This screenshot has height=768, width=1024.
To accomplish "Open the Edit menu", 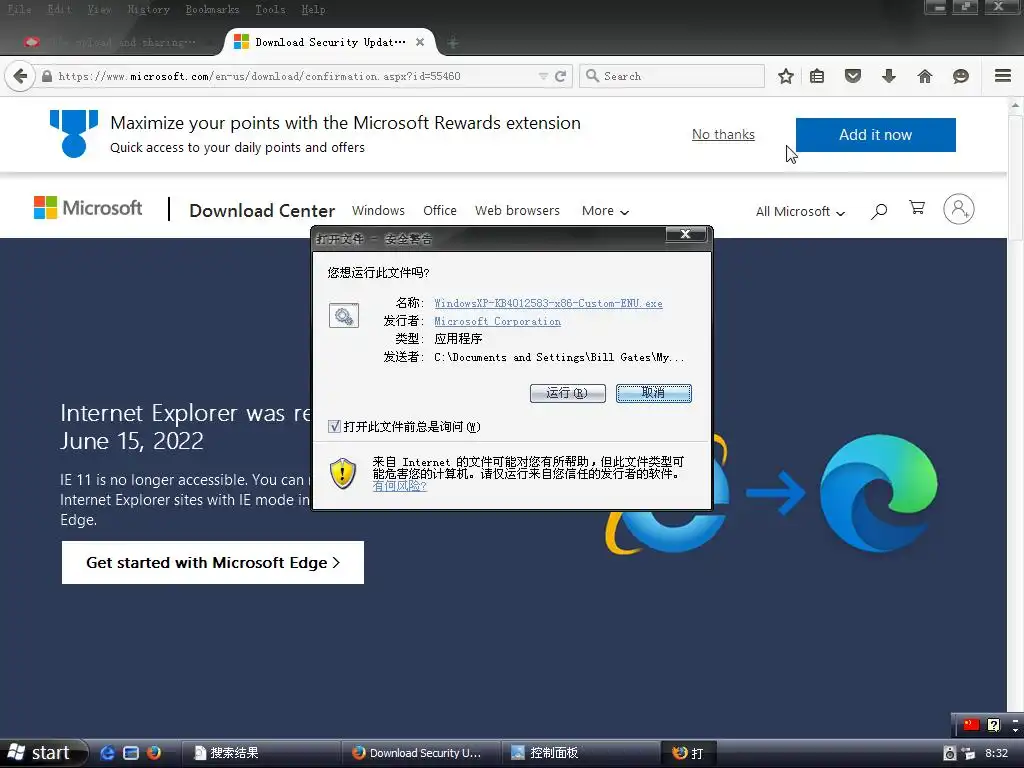I will [59, 9].
